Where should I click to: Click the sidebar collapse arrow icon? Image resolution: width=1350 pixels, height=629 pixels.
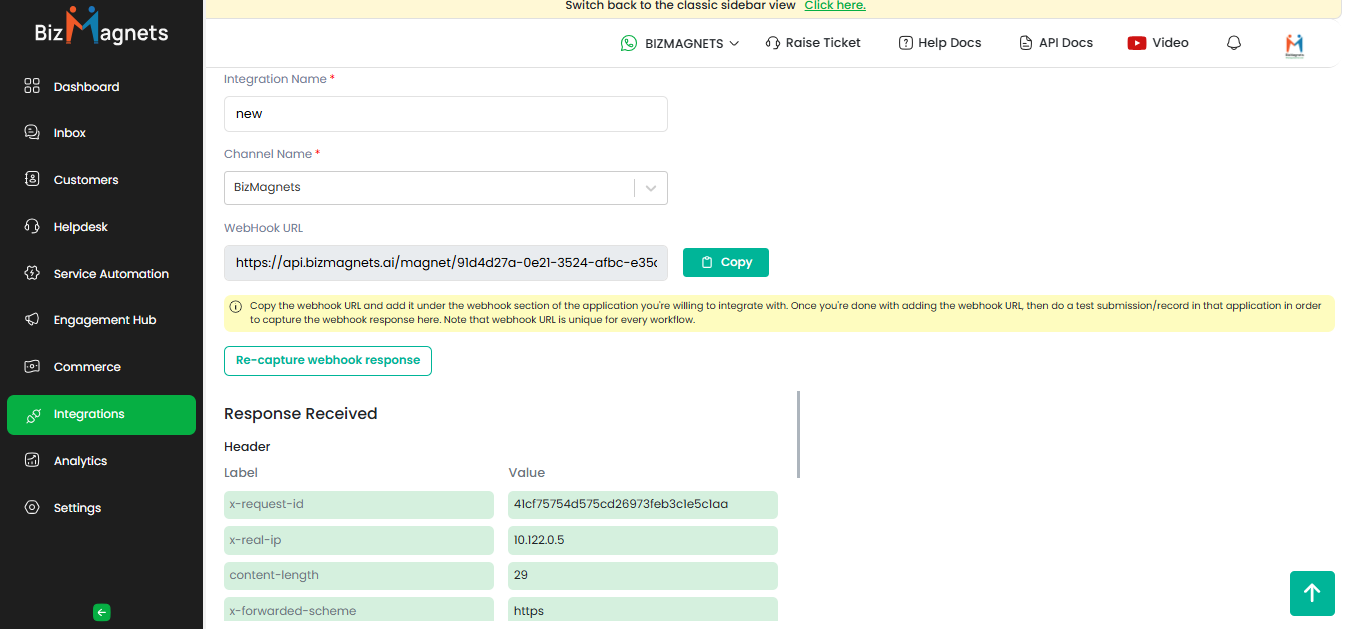click(x=101, y=612)
